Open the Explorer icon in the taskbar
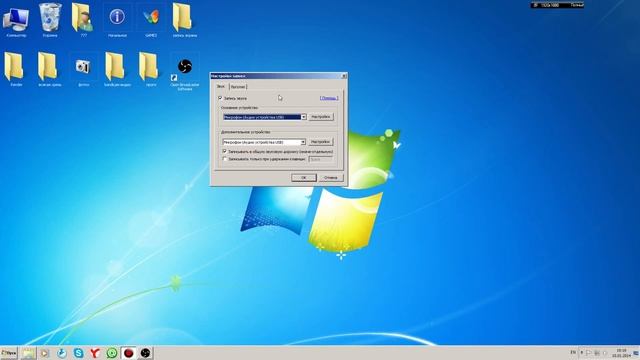The height and width of the screenshot is (360, 640). (29, 353)
